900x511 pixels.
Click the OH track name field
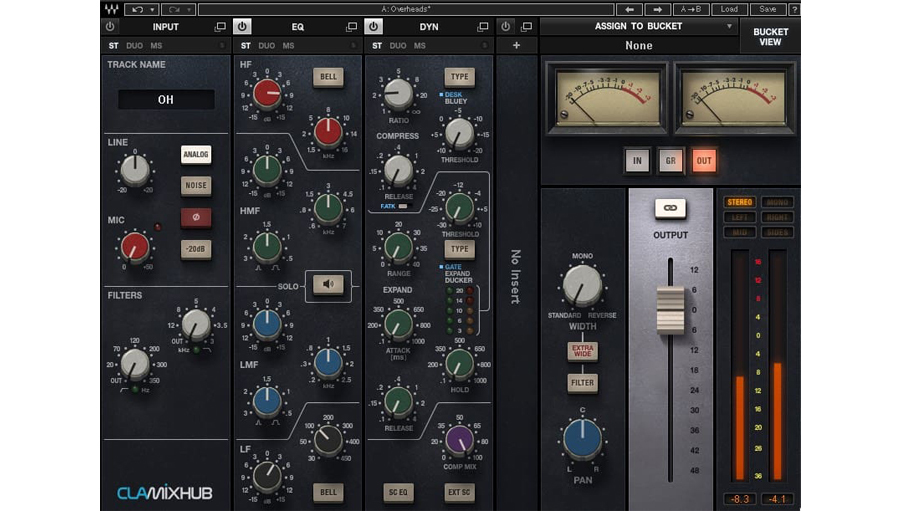(166, 99)
